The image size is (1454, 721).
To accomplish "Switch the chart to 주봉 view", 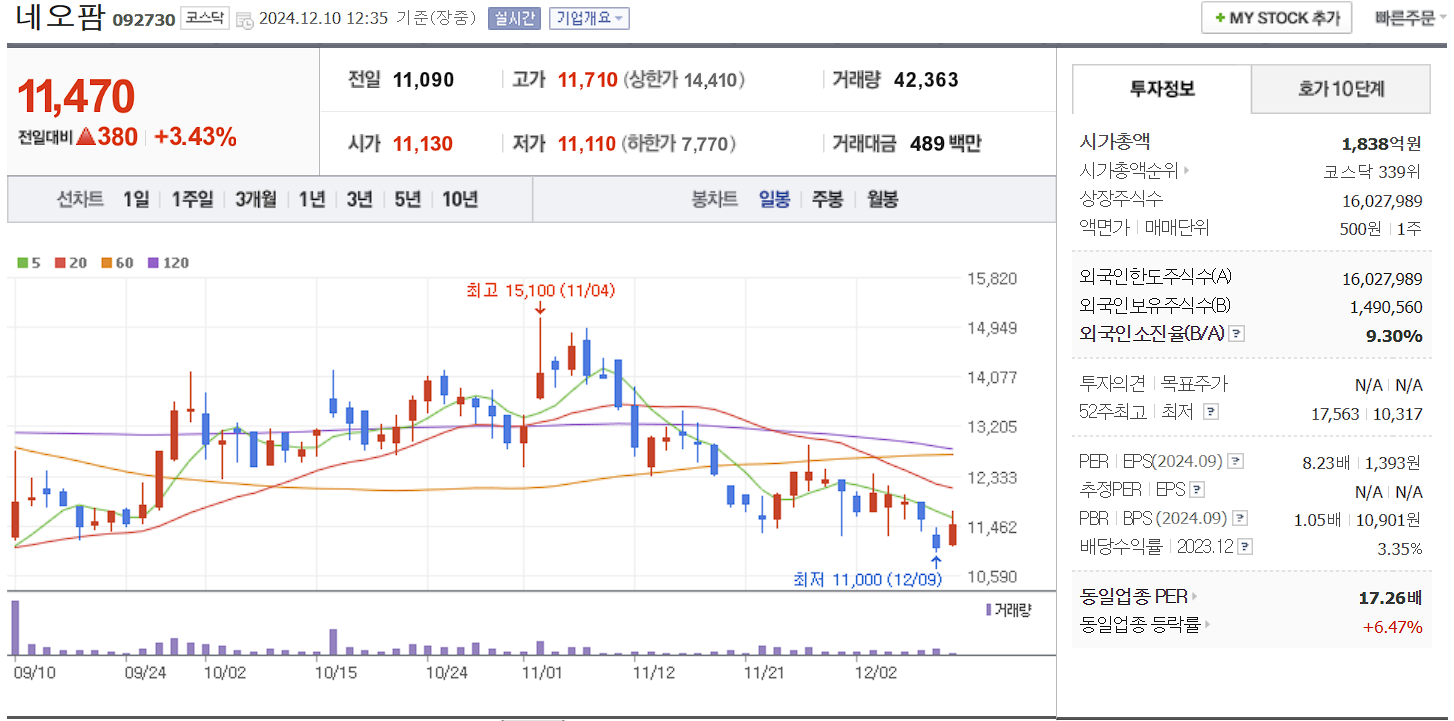I will 825,199.
